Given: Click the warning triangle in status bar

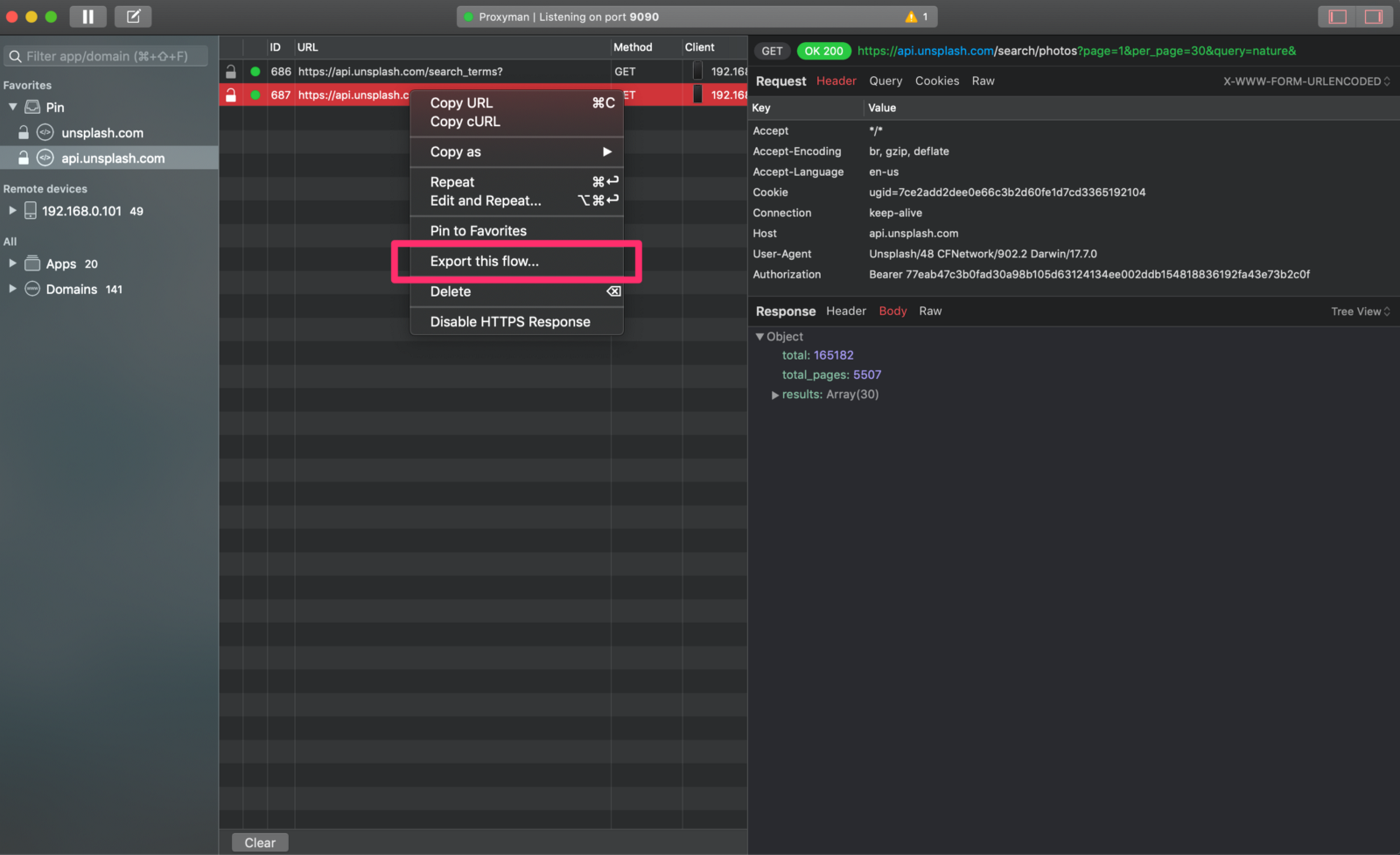Looking at the screenshot, I should coord(911,17).
